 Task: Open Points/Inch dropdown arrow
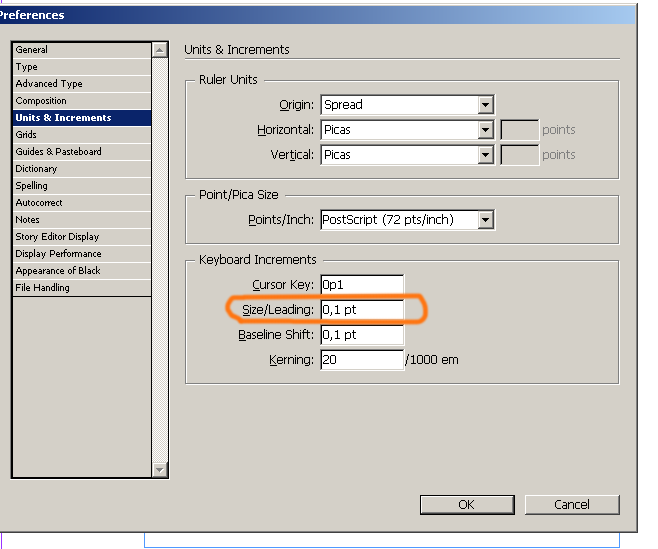coord(485,220)
